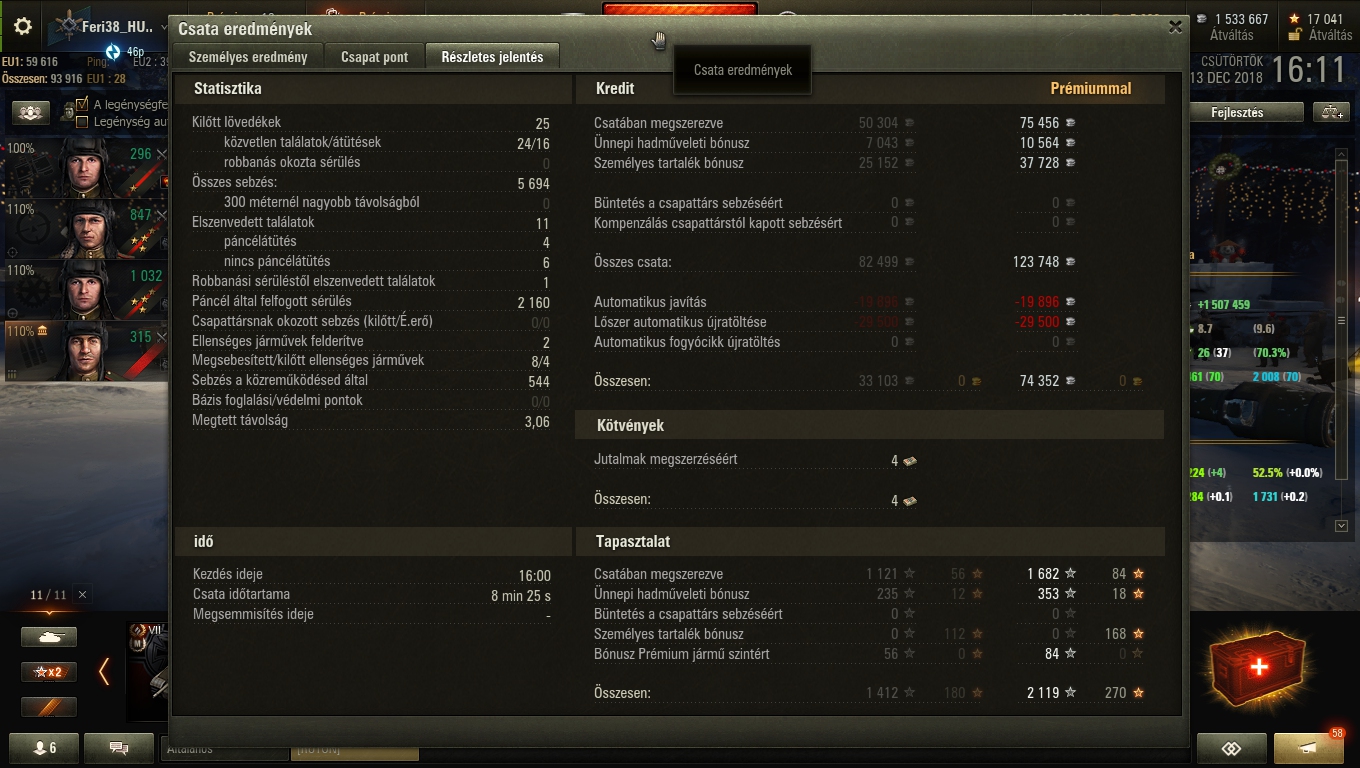This screenshot has height=768, width=1360.
Task: Enable the 'Legénység au…' checkbox
Action: 84,121
